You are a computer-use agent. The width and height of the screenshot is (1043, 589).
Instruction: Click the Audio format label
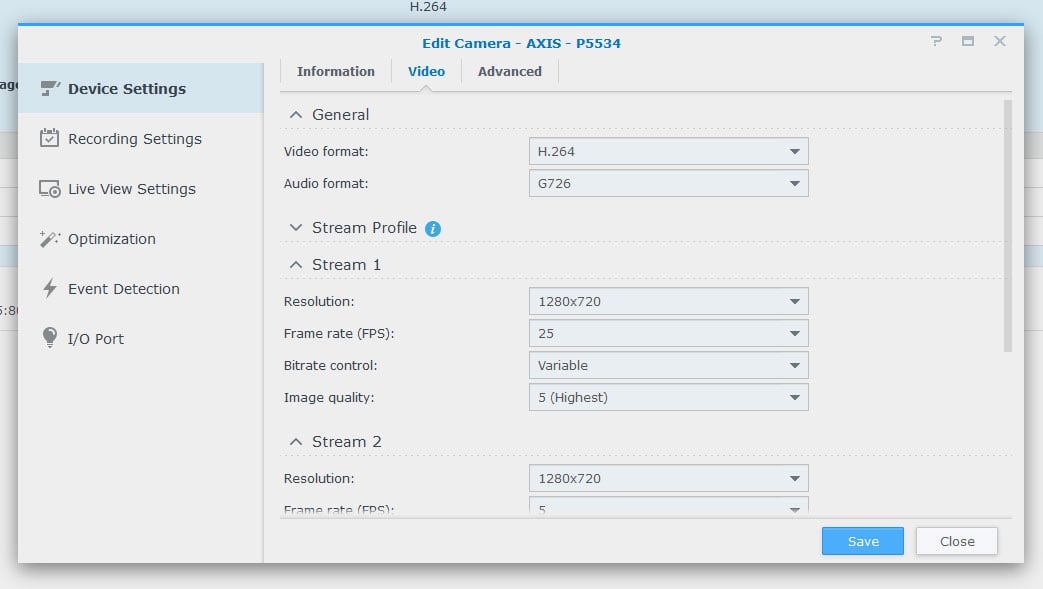(x=326, y=184)
